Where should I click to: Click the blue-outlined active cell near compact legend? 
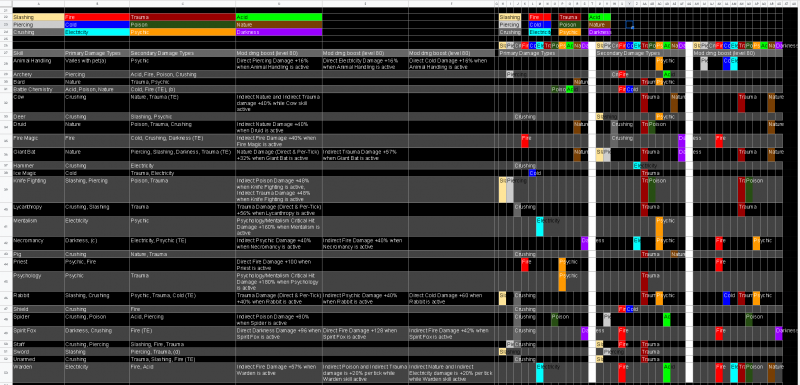(629, 24)
